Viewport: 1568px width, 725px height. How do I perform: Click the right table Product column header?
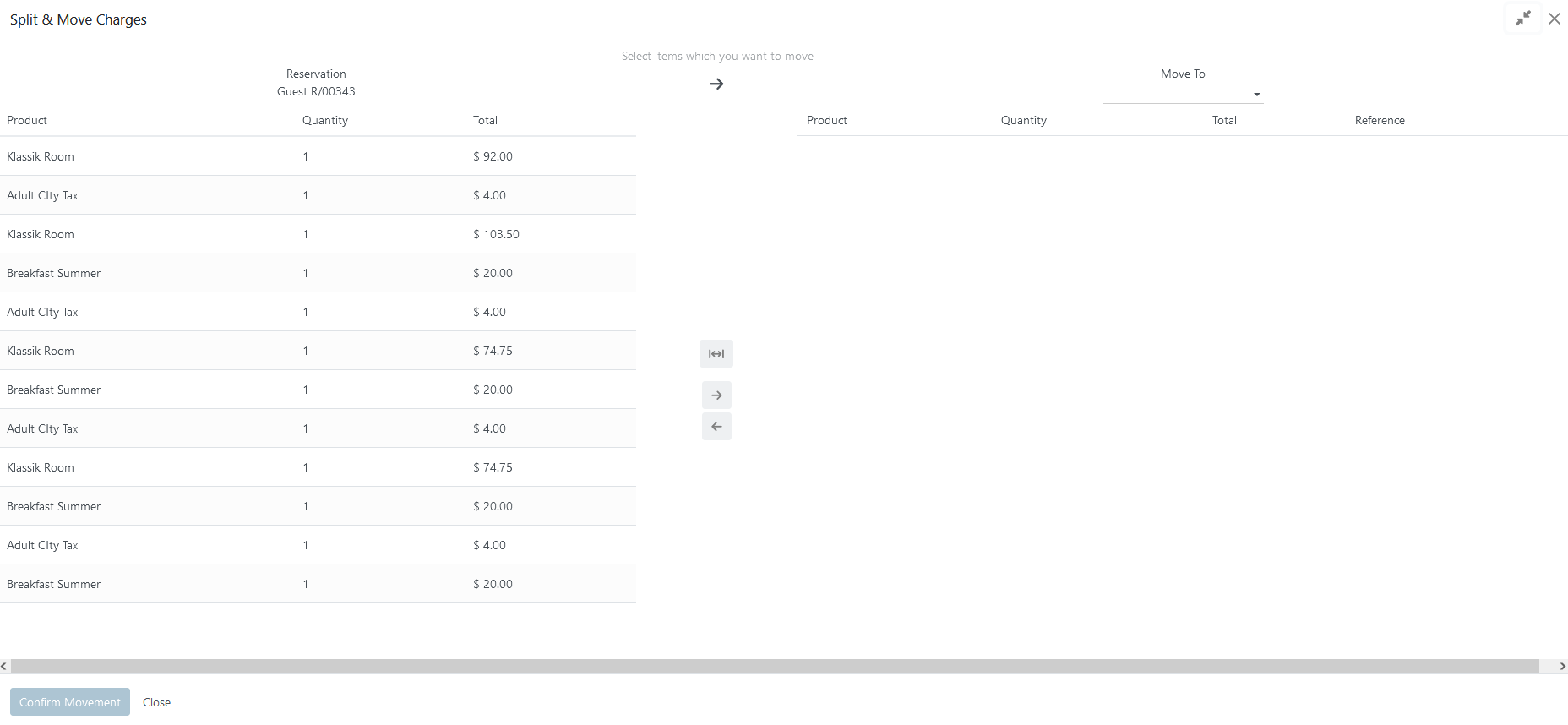[827, 120]
